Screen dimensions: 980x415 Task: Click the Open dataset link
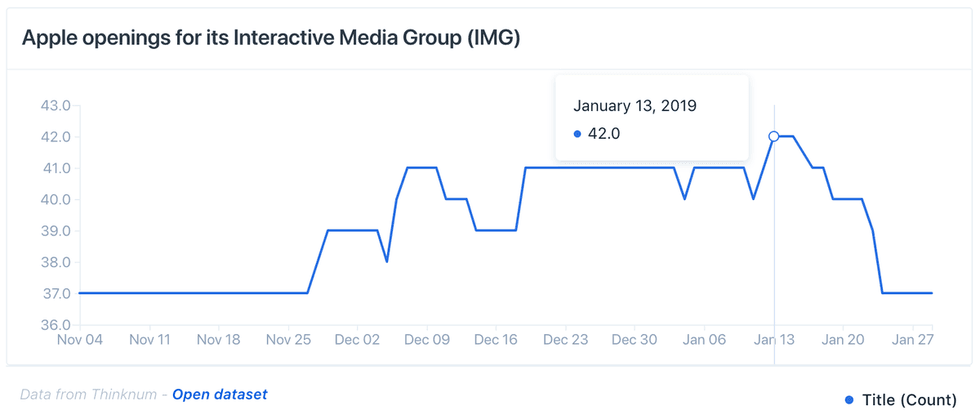pyautogui.click(x=220, y=394)
